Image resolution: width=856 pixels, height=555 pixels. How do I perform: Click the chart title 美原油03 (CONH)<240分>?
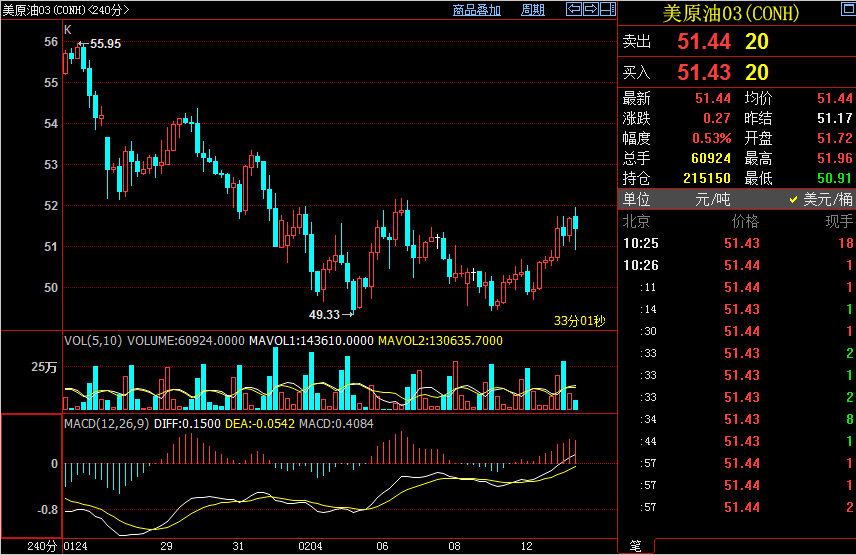click(x=65, y=10)
